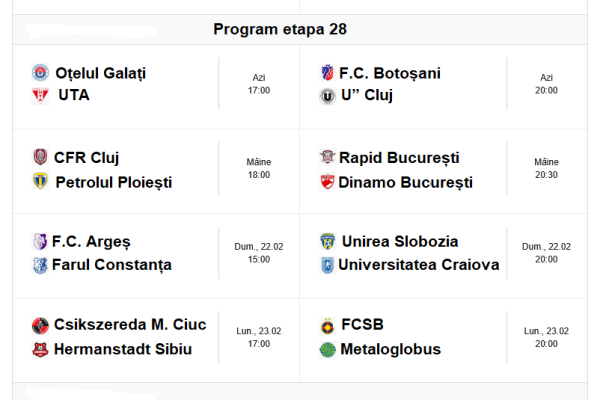This screenshot has width=600, height=400.
Task: Open the U" Cluj team link
Action: coord(366,96)
